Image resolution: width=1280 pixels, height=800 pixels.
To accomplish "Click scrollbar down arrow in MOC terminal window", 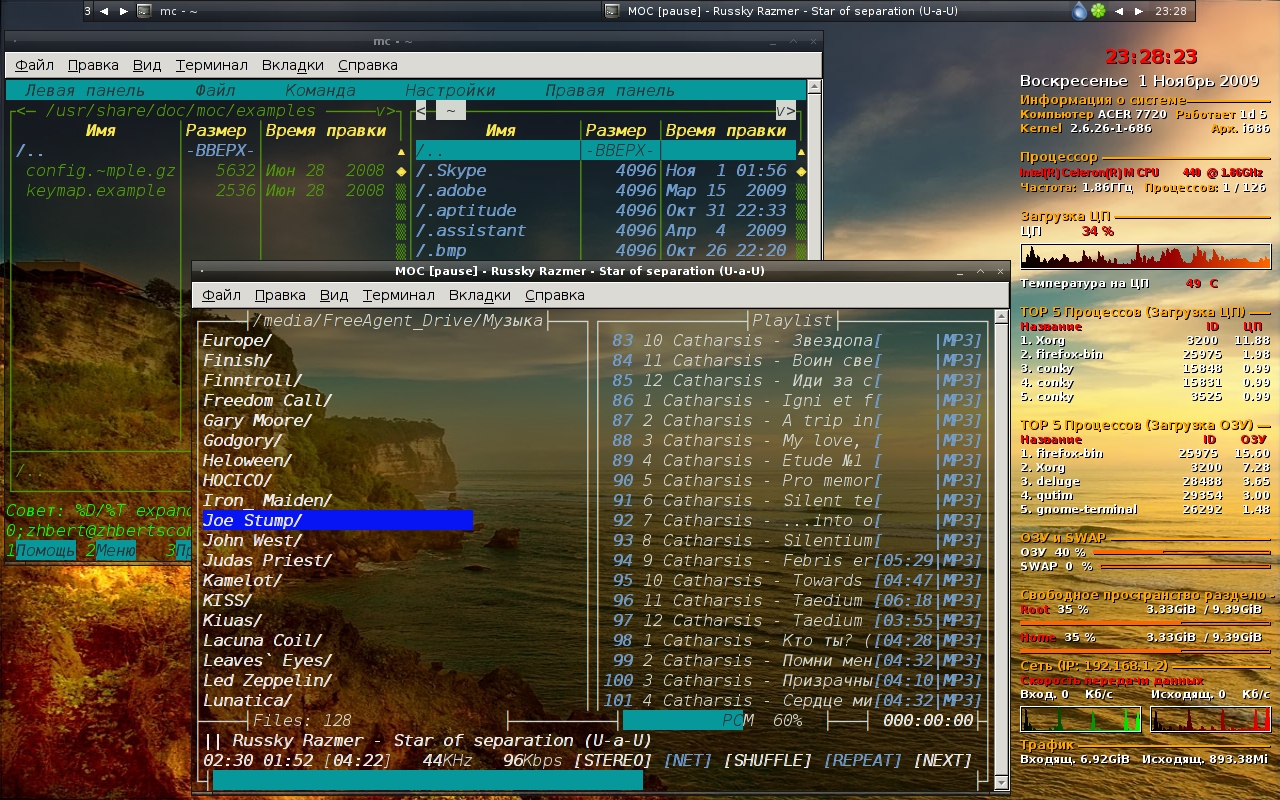I will [1002, 783].
